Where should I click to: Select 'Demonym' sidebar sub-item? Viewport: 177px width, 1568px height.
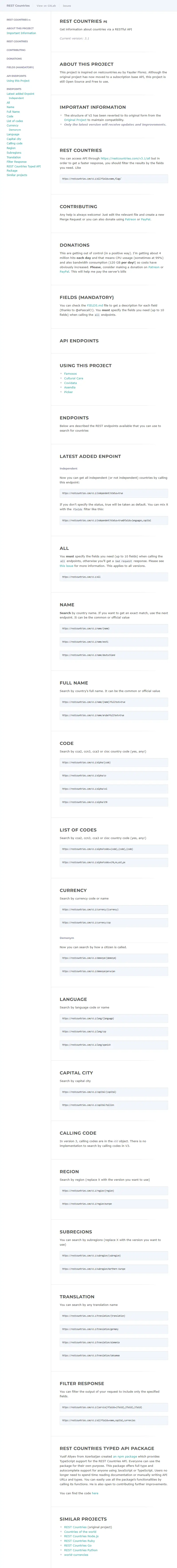pyautogui.click(x=15, y=130)
